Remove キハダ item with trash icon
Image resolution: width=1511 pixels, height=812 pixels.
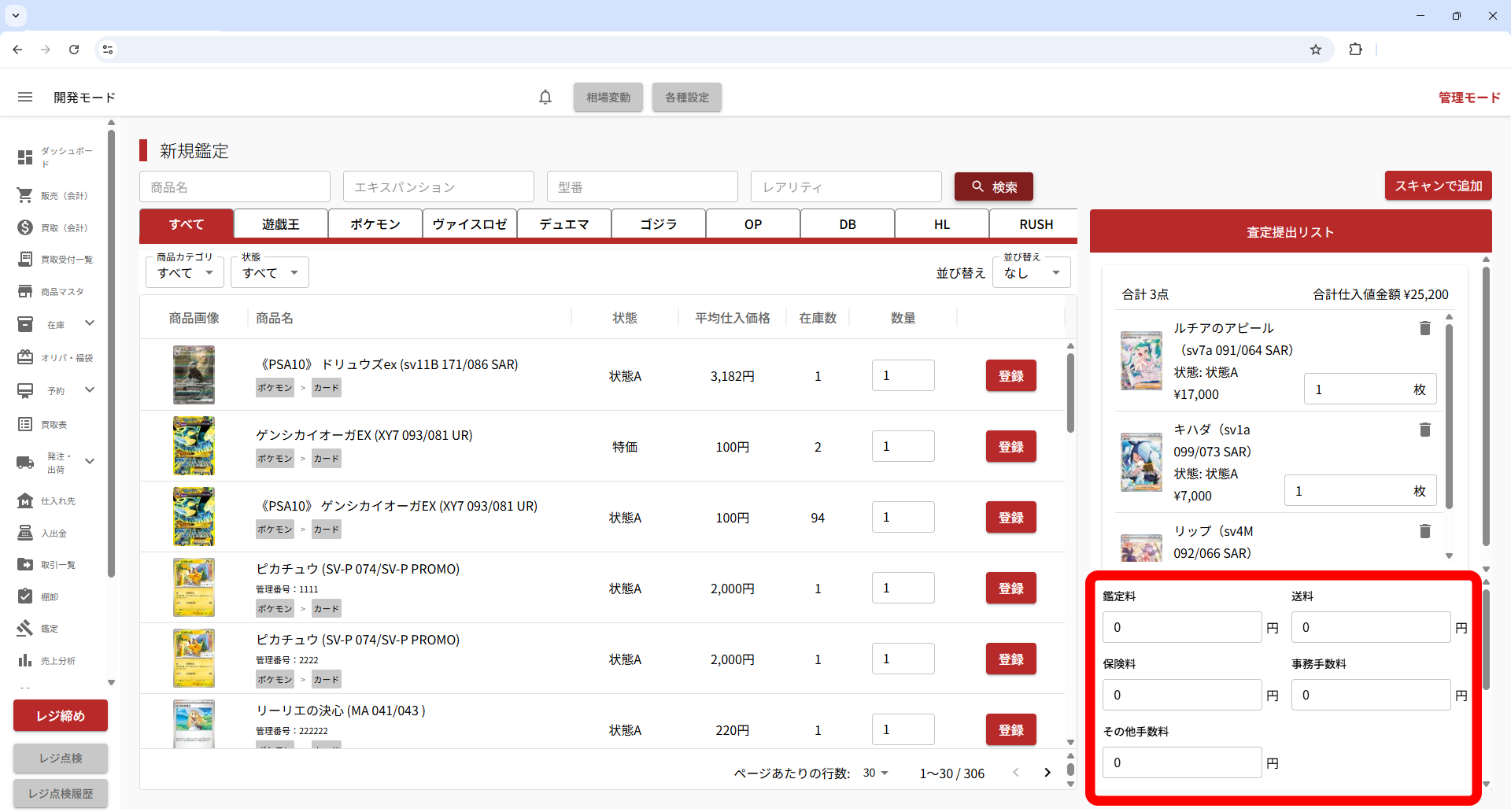[1424, 430]
